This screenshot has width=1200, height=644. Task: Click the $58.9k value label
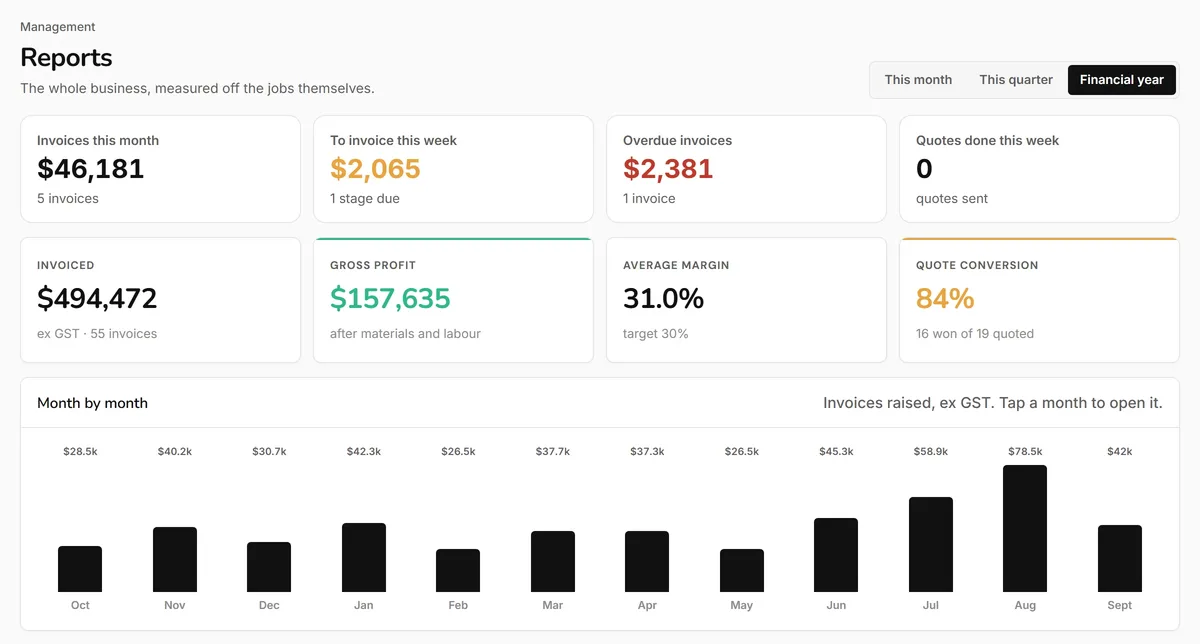[931, 452]
